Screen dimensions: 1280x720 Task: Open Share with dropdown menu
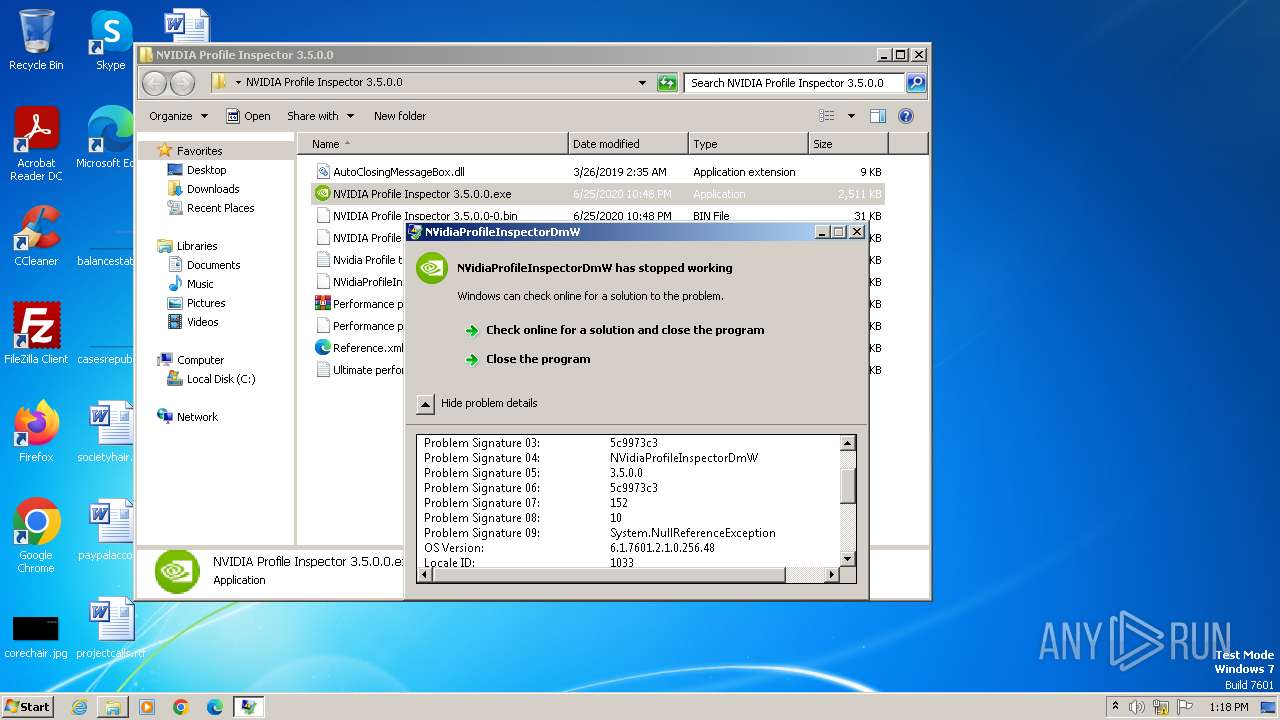click(320, 116)
